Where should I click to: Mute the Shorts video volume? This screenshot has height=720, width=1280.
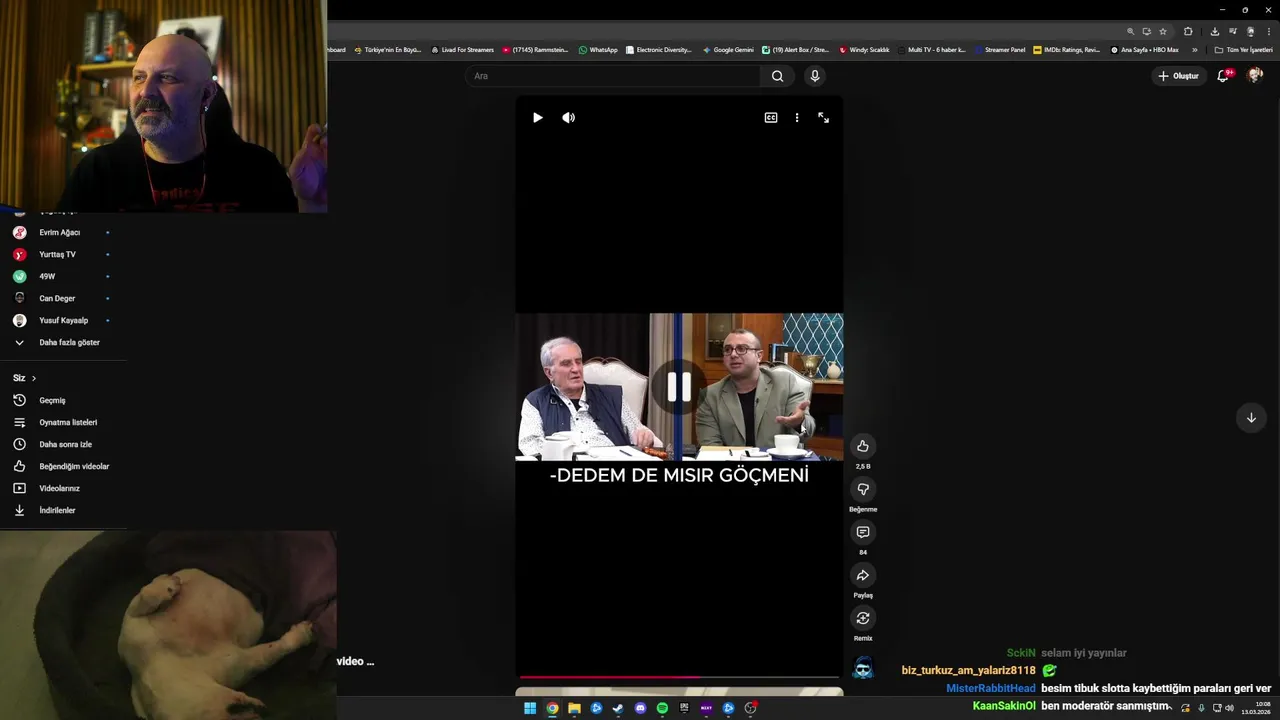(x=569, y=118)
